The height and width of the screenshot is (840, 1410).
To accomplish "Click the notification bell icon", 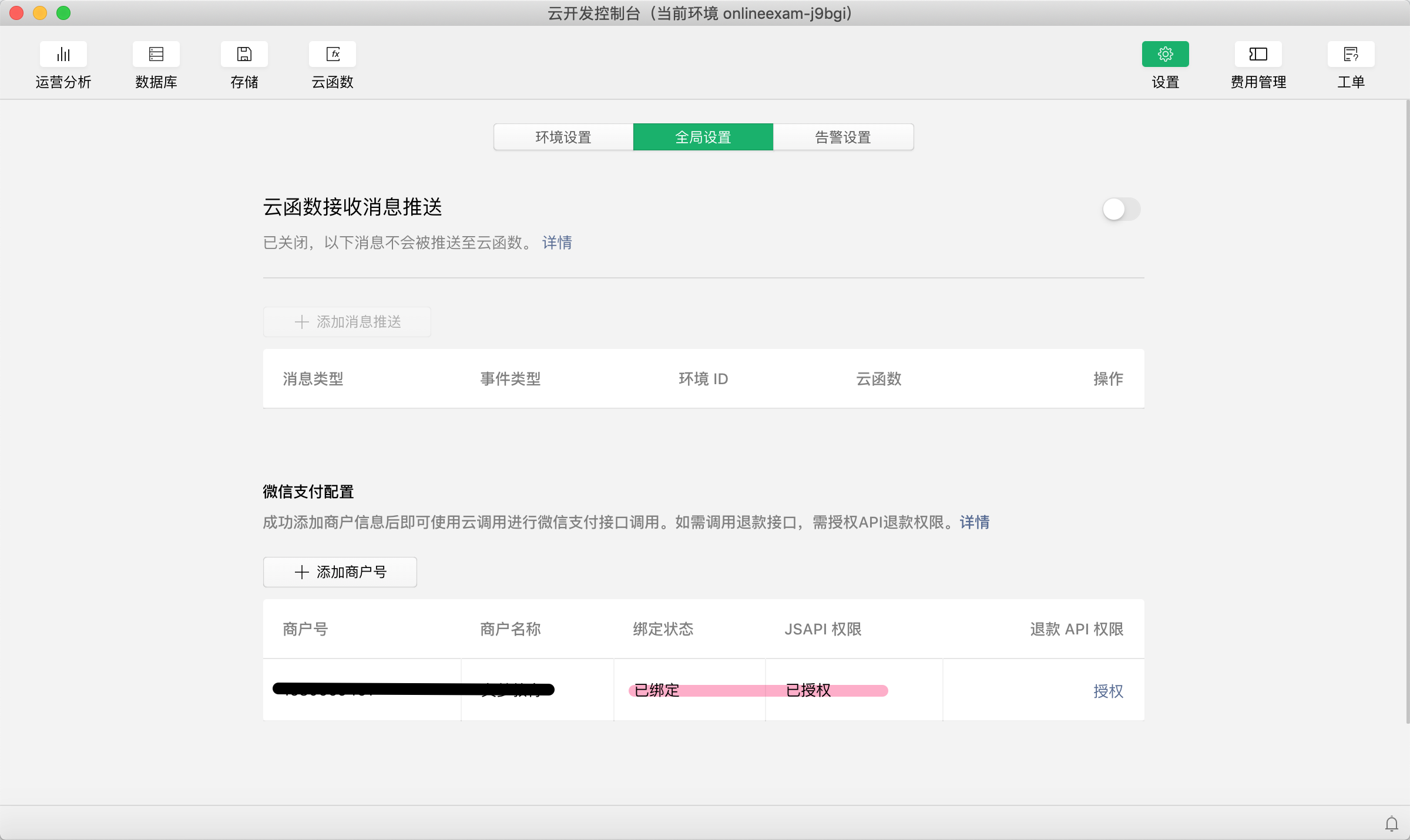I will tap(1391, 824).
